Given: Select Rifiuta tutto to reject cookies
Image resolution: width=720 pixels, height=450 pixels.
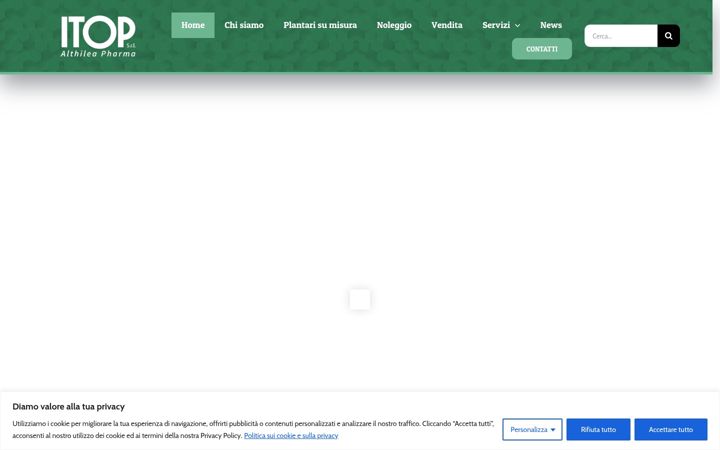Looking at the screenshot, I should coord(598,429).
